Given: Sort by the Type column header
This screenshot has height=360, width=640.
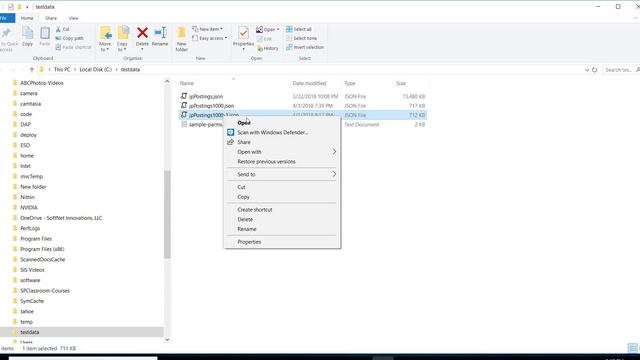Looking at the screenshot, I should click(350, 83).
